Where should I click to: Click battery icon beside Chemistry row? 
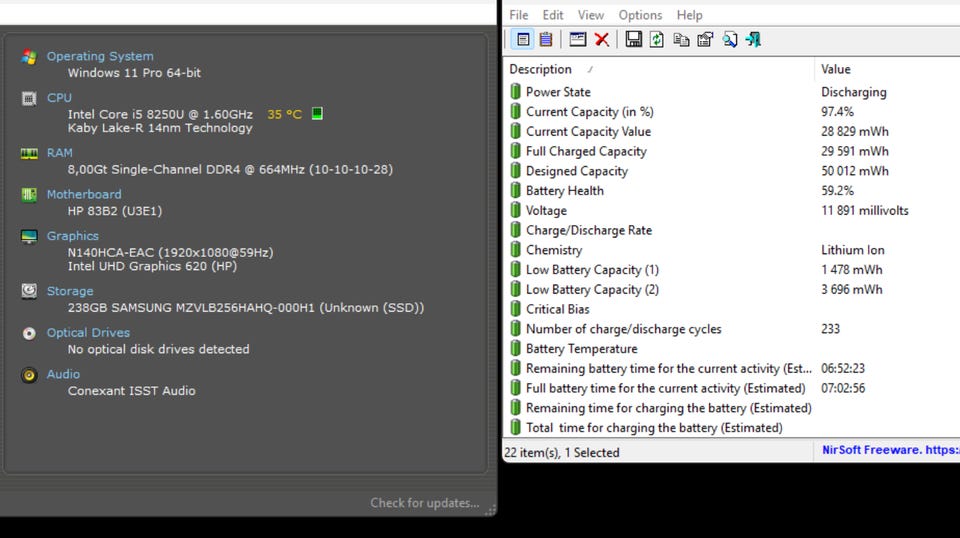(x=516, y=250)
